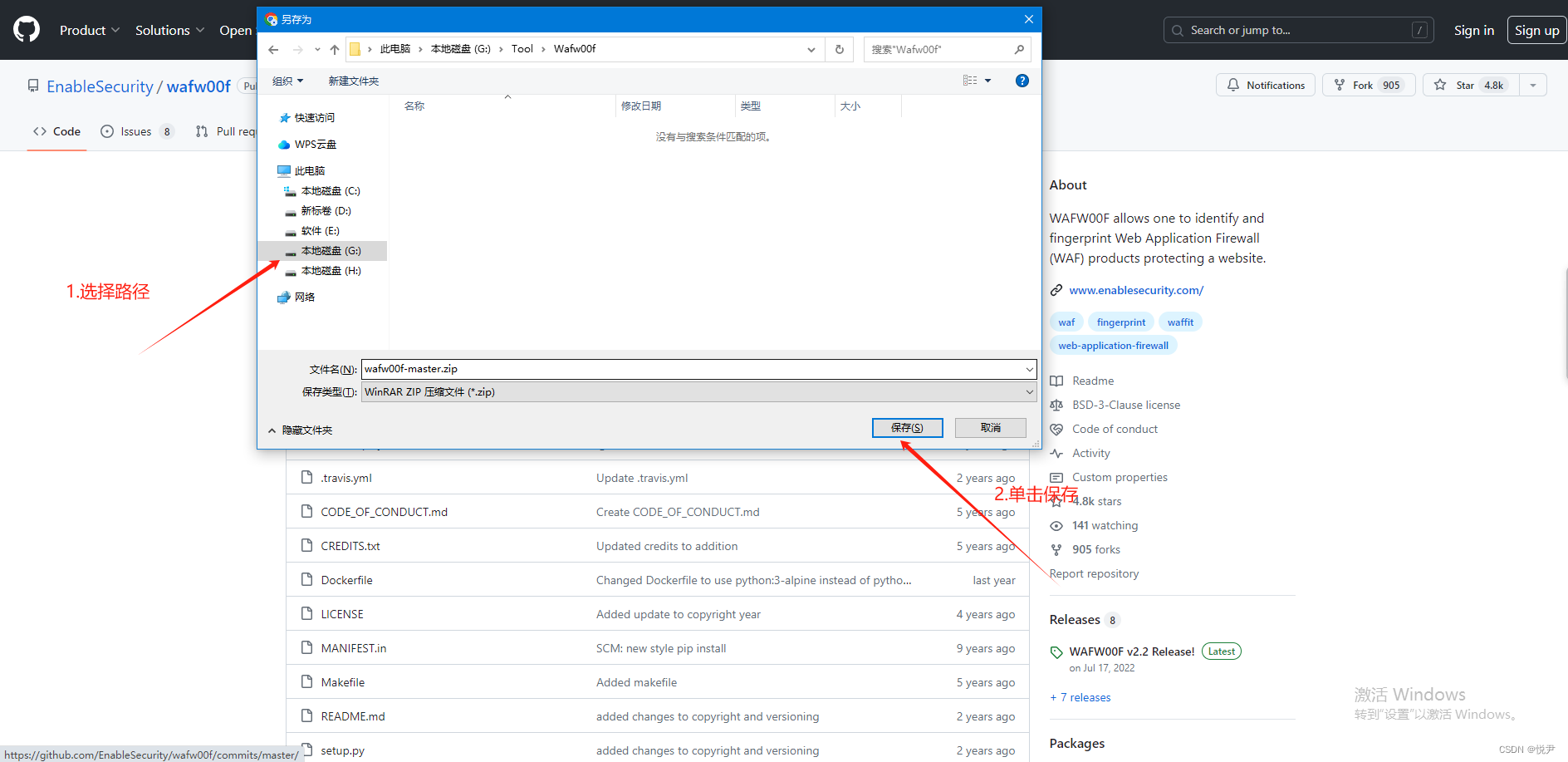Click the back navigation arrow in the save dialog
This screenshot has width=1568, height=762.
[273, 49]
